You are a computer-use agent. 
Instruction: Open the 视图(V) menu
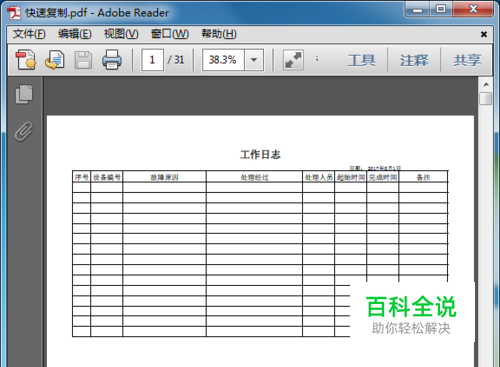pos(121,34)
